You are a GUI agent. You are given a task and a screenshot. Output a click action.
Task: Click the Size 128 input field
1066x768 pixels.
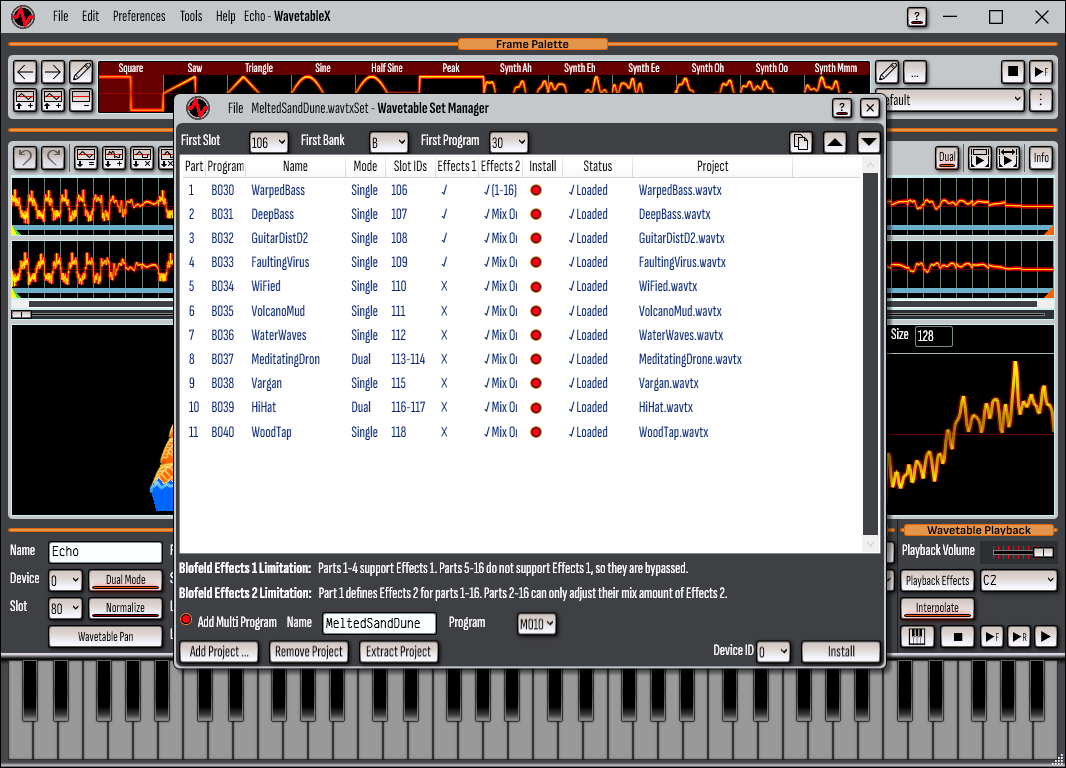click(933, 336)
